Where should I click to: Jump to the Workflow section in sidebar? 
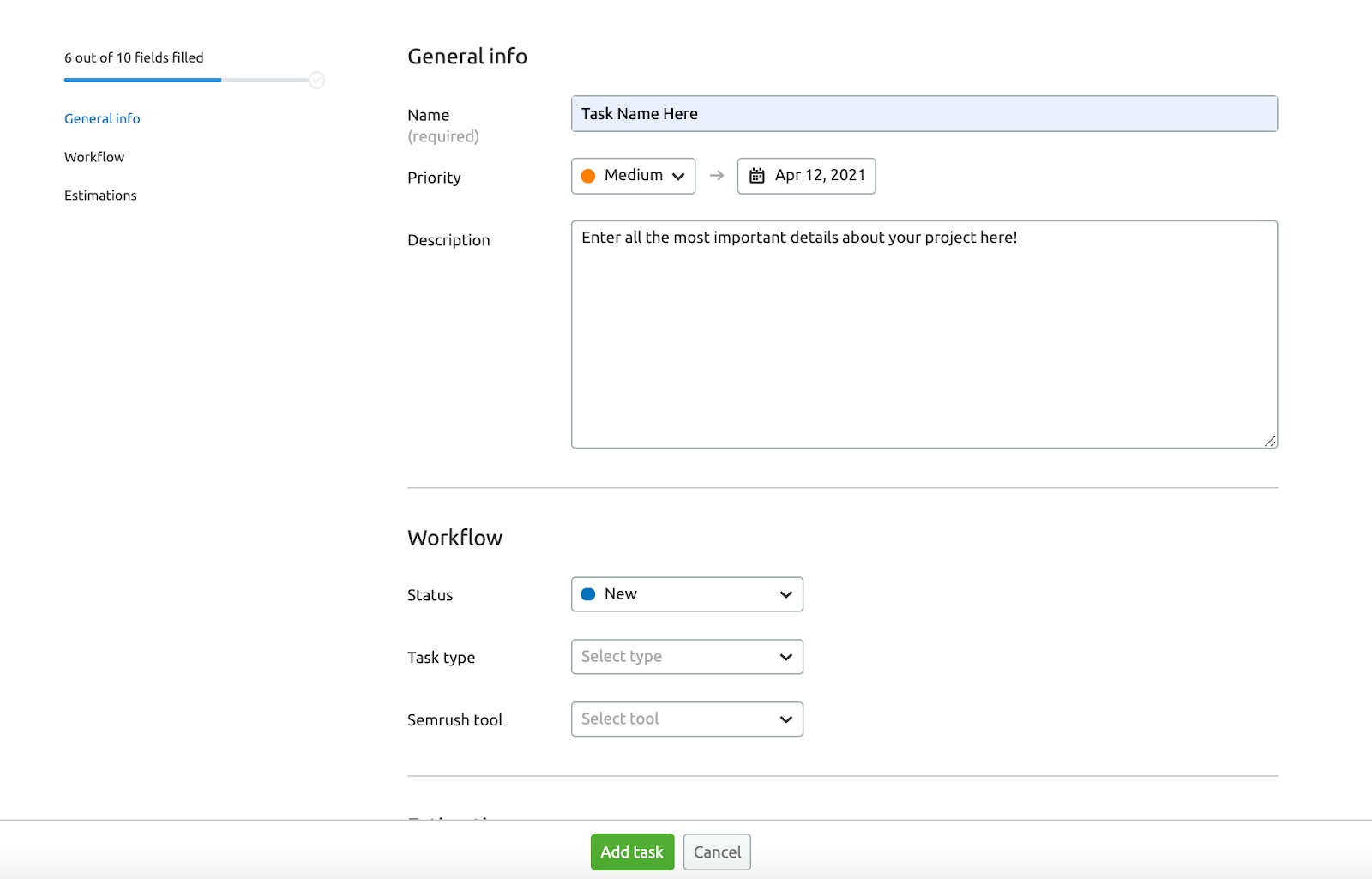tap(94, 157)
